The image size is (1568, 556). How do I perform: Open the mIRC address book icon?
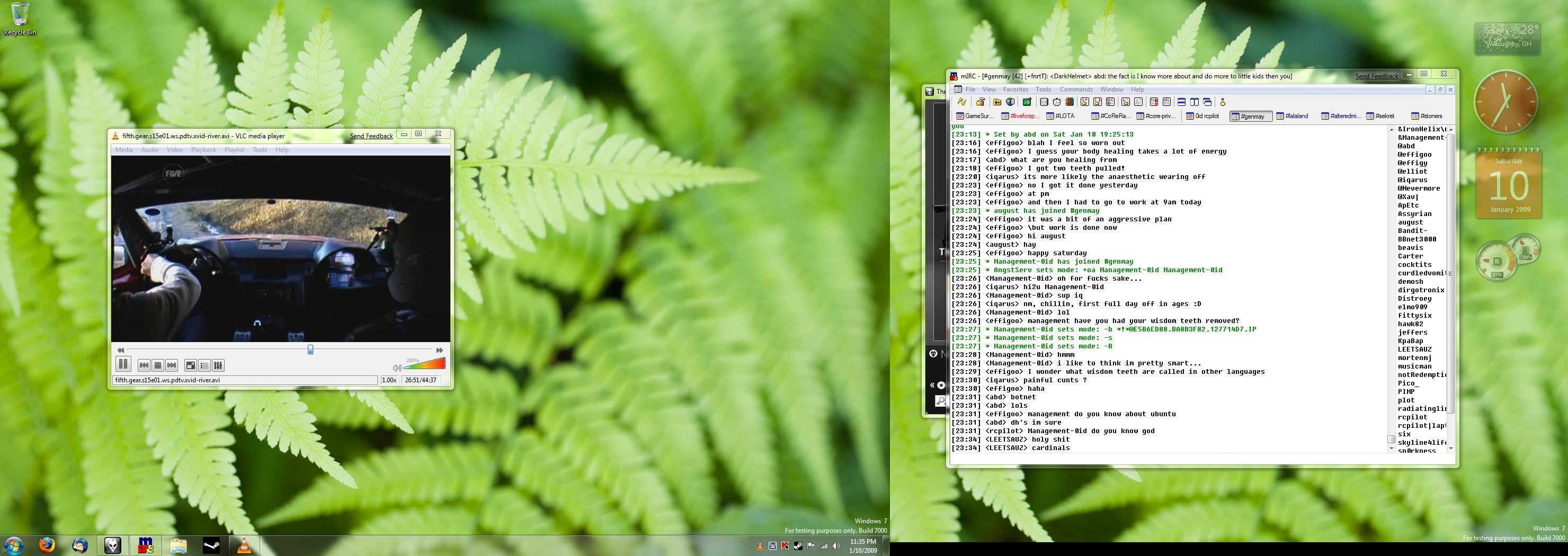[x=1044, y=102]
